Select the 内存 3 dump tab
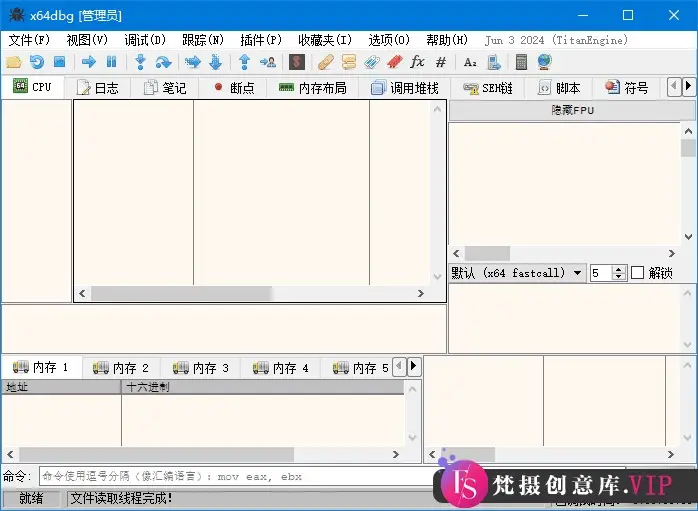 (201, 368)
